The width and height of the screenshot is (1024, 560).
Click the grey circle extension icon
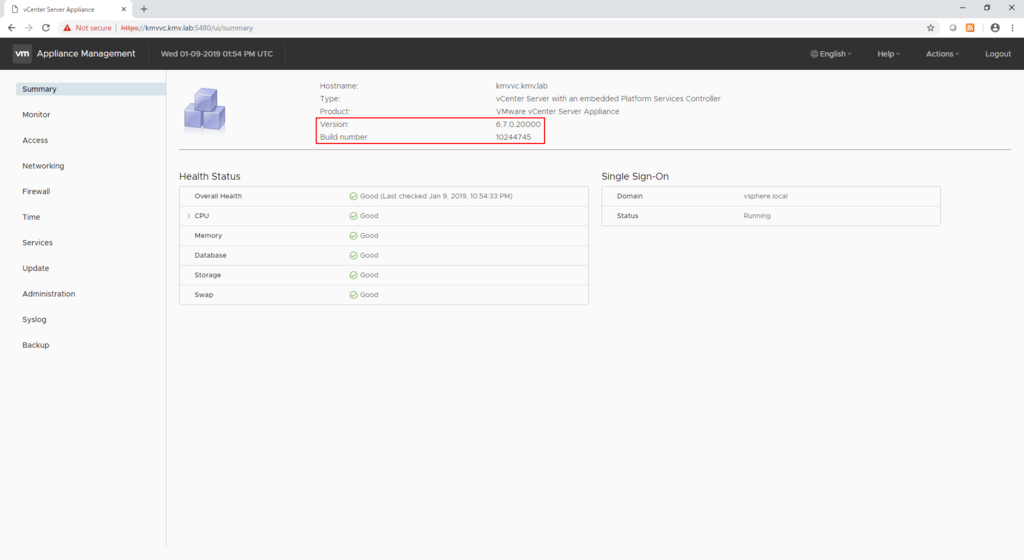pyautogui.click(x=953, y=27)
